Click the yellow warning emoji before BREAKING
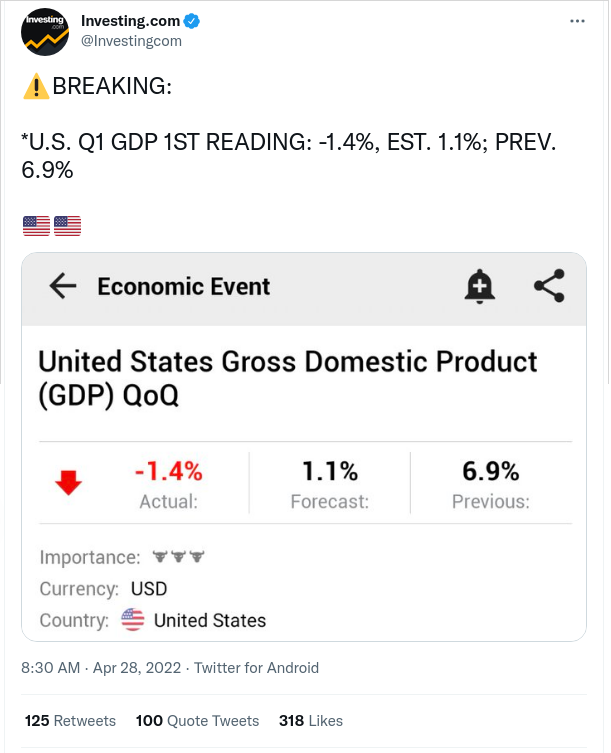 [x=36, y=86]
